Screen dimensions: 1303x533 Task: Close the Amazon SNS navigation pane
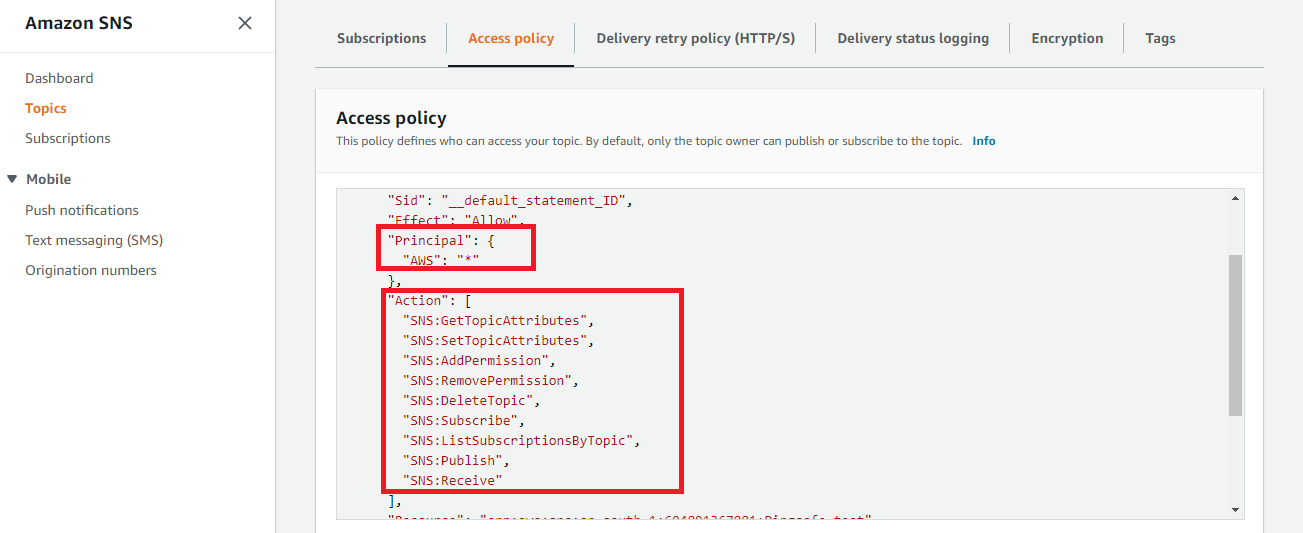[x=245, y=23]
